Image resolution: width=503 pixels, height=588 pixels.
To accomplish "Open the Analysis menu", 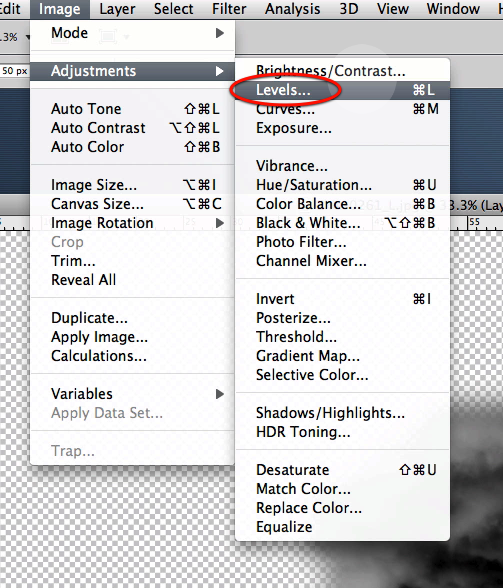I will point(293,9).
